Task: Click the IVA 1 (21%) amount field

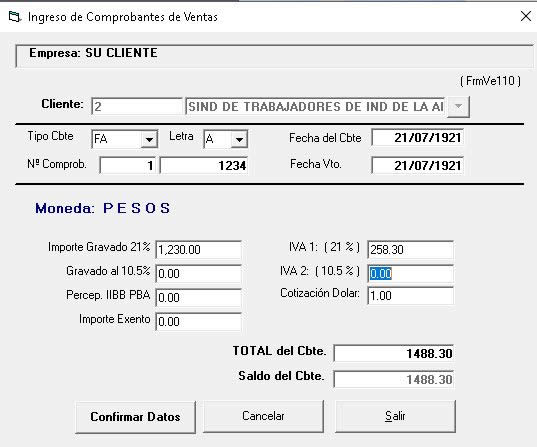Action: [x=410, y=250]
